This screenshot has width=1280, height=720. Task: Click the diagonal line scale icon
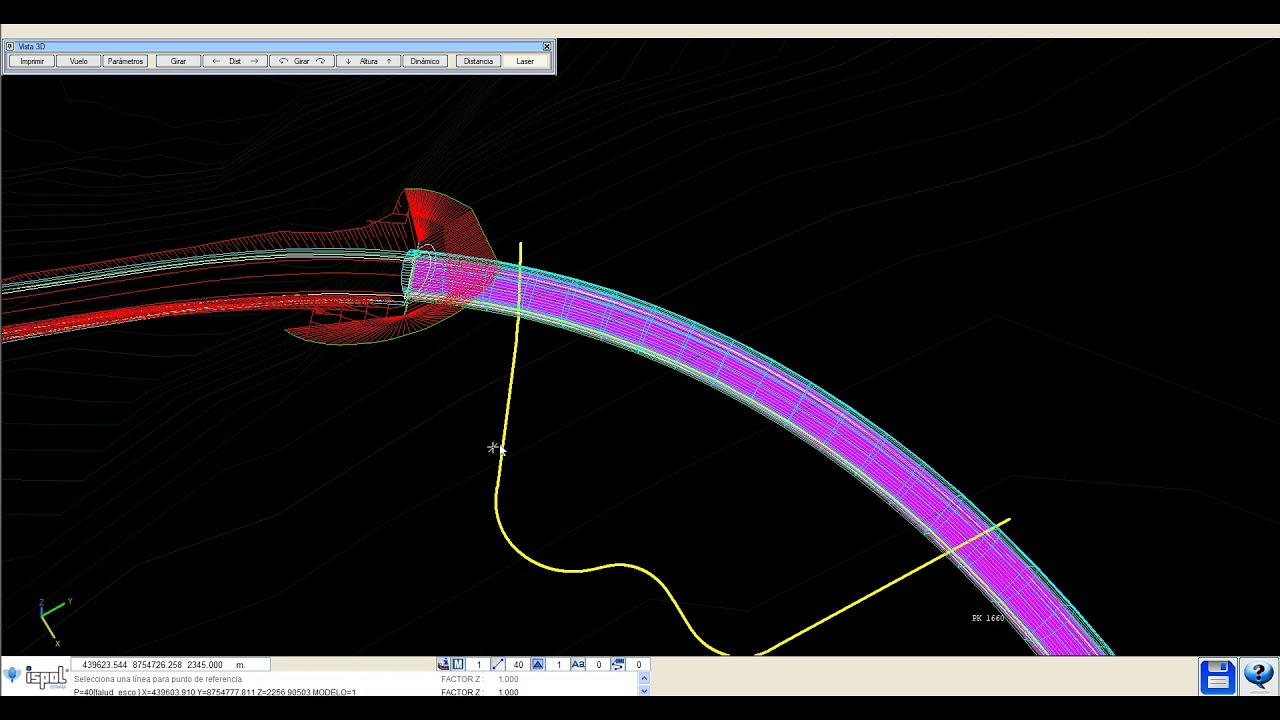pos(497,664)
